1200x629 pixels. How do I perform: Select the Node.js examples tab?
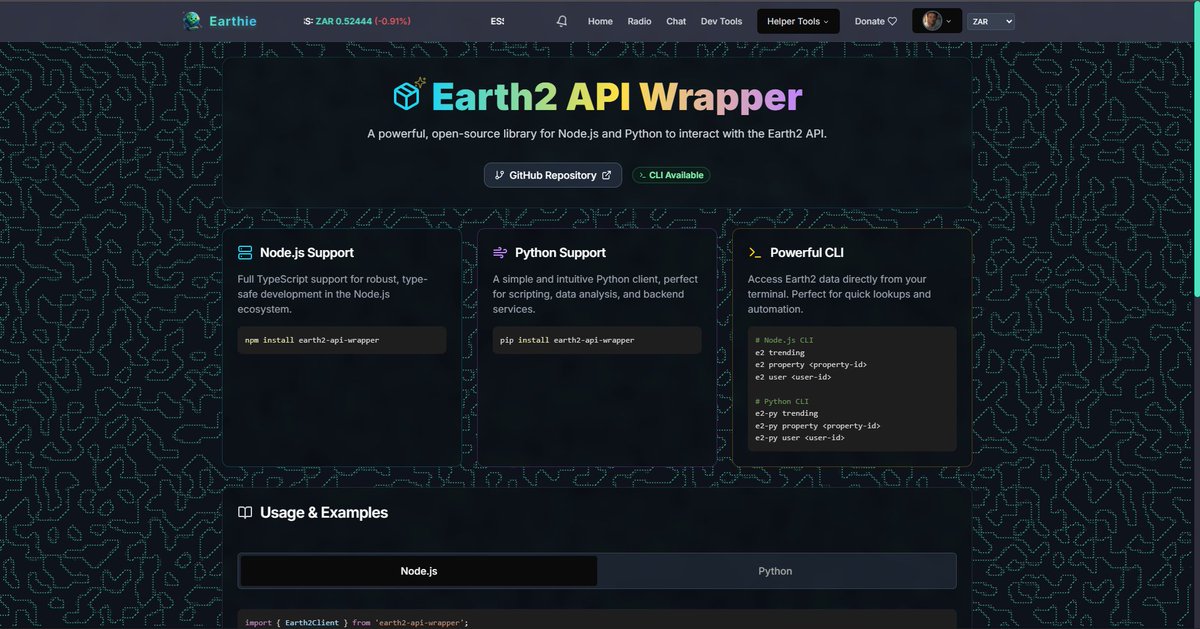click(x=419, y=571)
